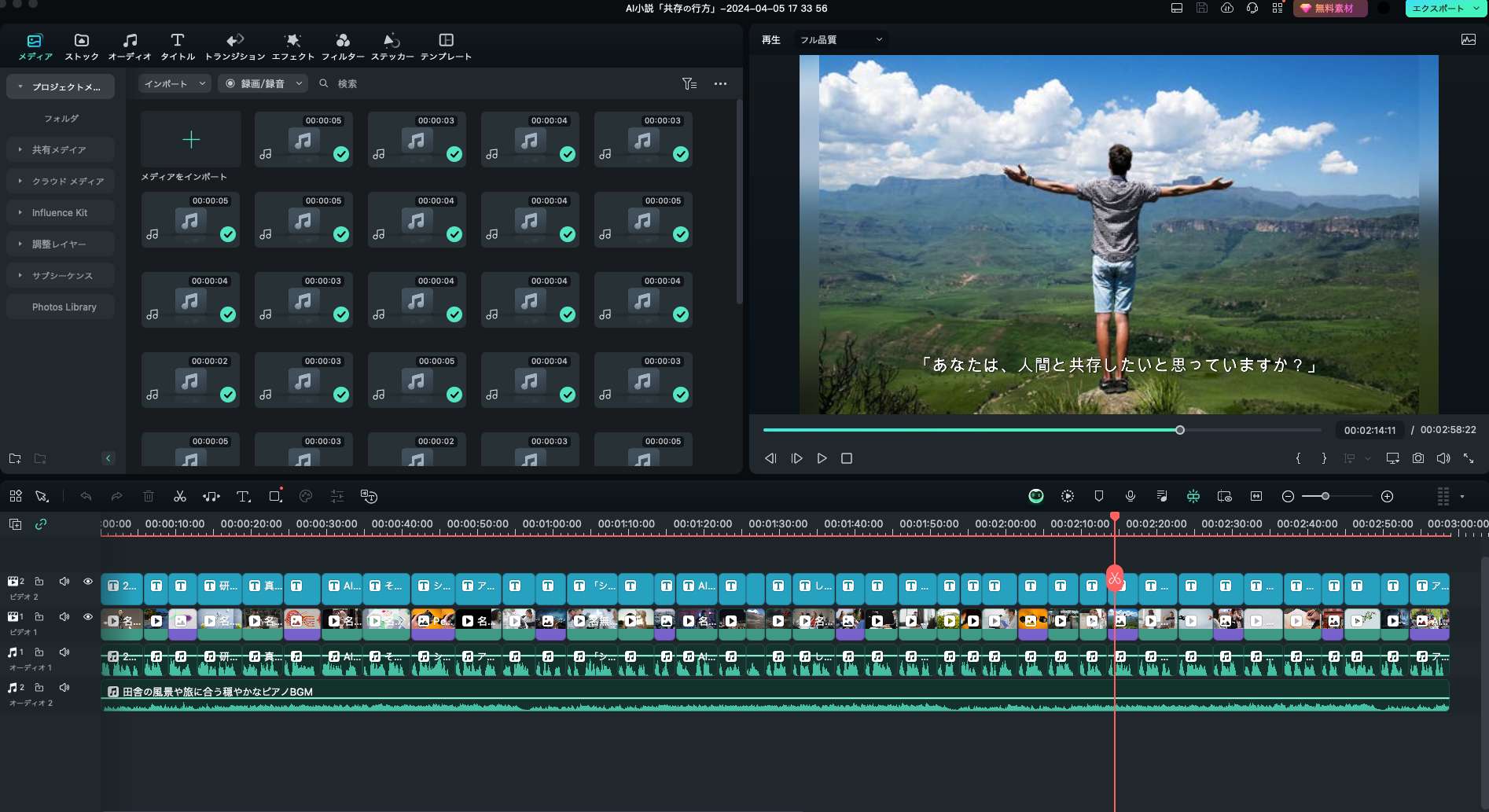The height and width of the screenshot is (812, 1489).
Task: Select the text tool in timeline toolbar
Action: [x=244, y=496]
